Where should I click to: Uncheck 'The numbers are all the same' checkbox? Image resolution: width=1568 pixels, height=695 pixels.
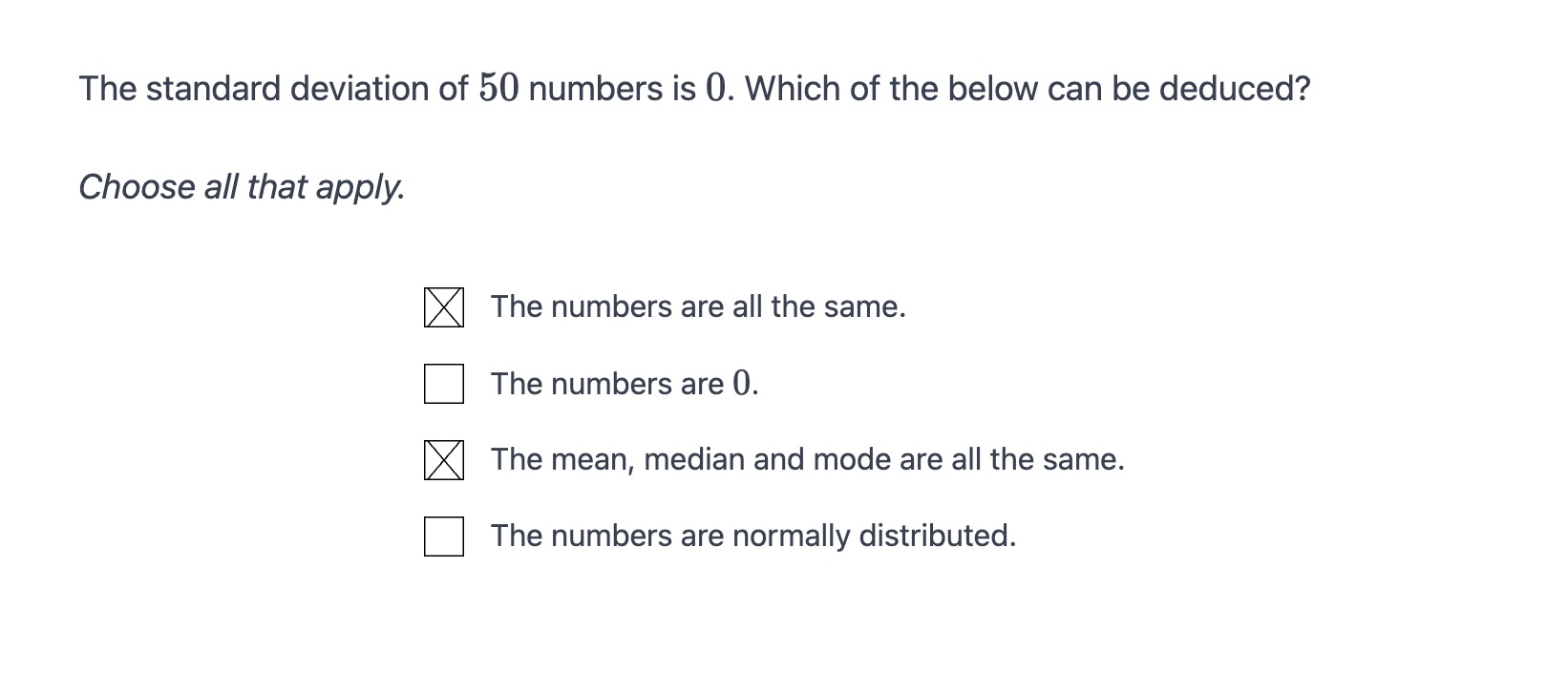pos(444,307)
